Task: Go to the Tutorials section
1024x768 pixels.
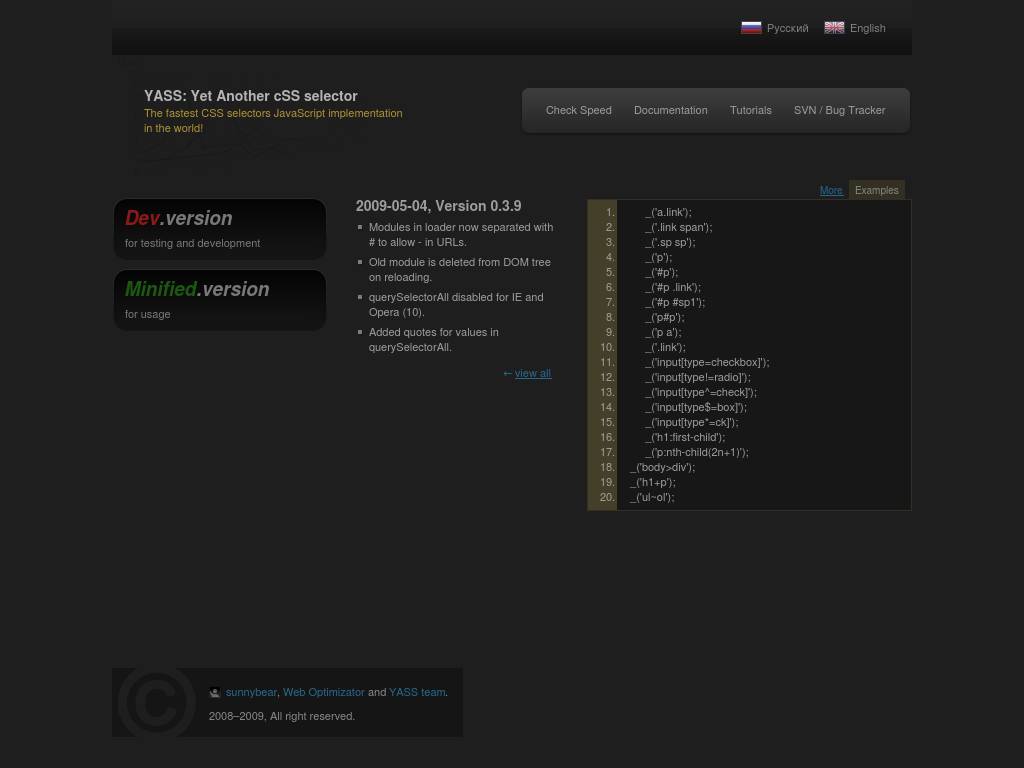Action: pos(750,110)
